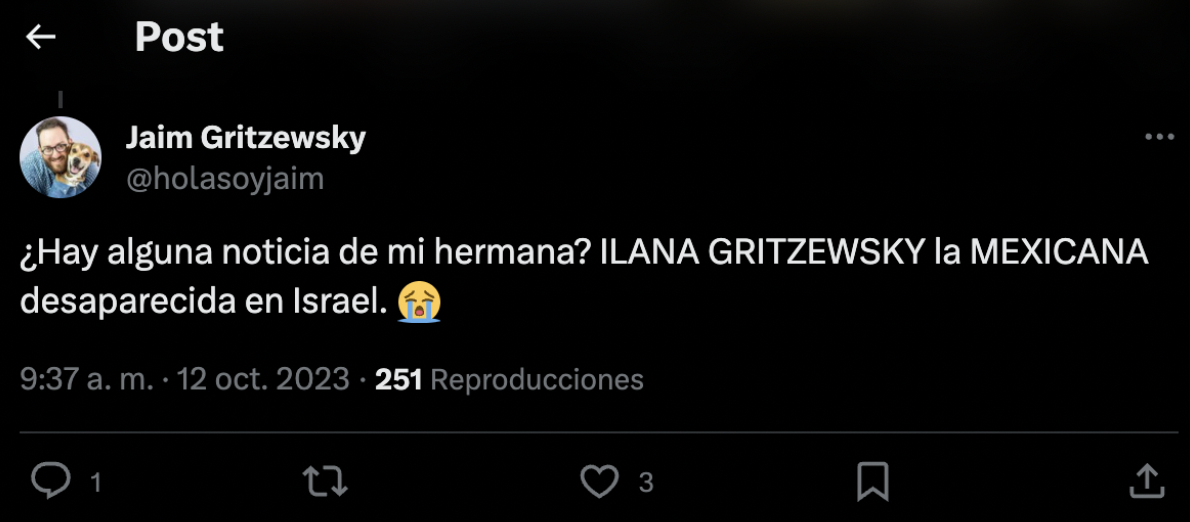Click the reply count number 1
The height and width of the screenshot is (522, 1190).
[x=96, y=483]
